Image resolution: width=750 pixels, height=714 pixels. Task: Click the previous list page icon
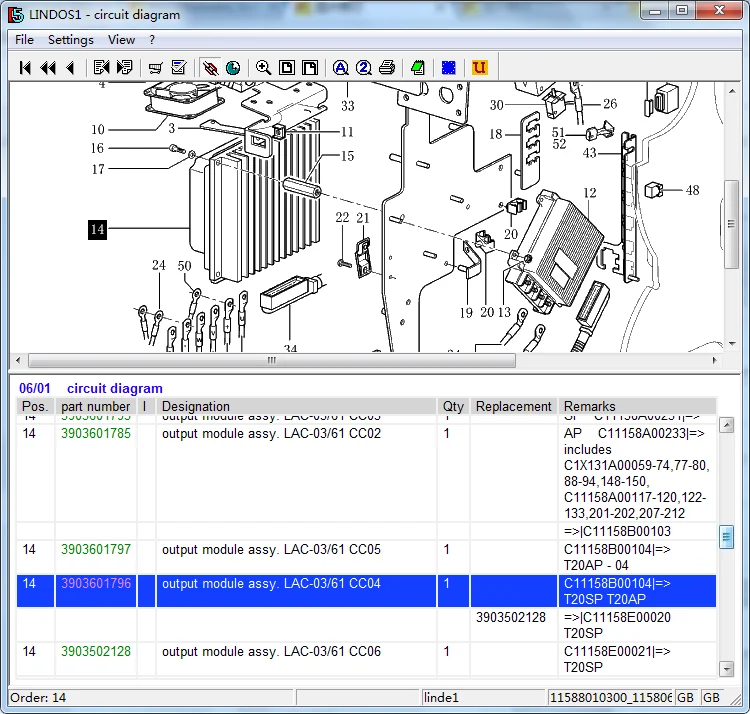click(101, 67)
